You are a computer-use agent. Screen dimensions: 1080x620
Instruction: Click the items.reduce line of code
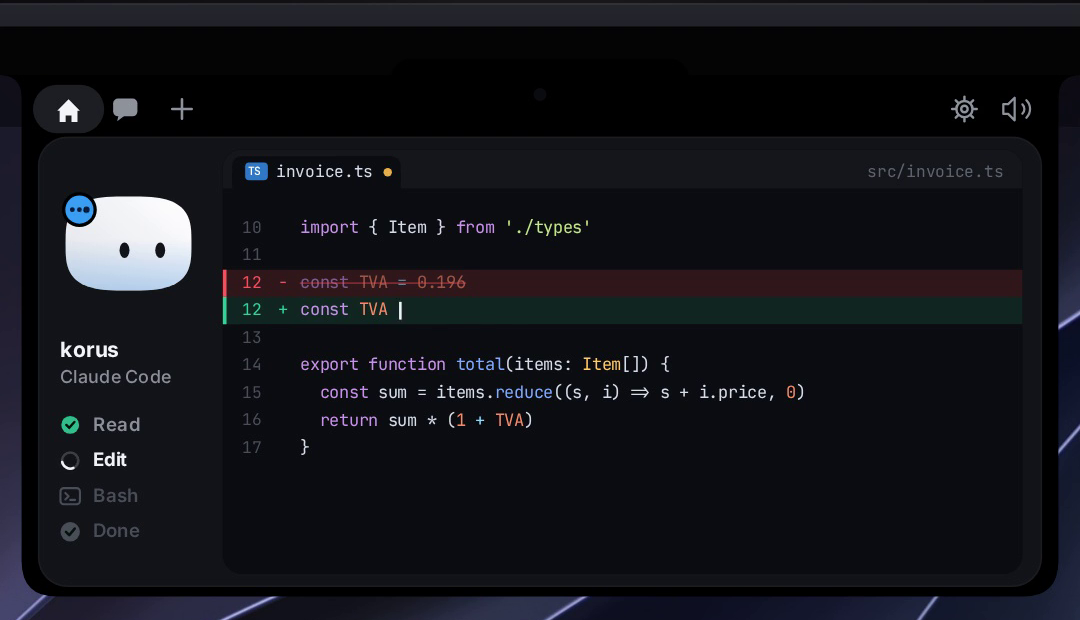click(x=562, y=393)
